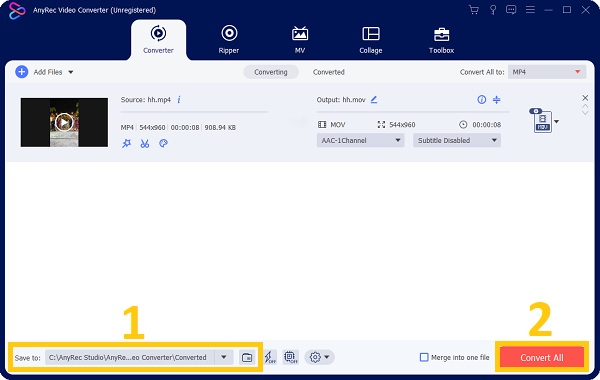View output media info icon
This screenshot has width=600, height=380.
click(x=481, y=99)
